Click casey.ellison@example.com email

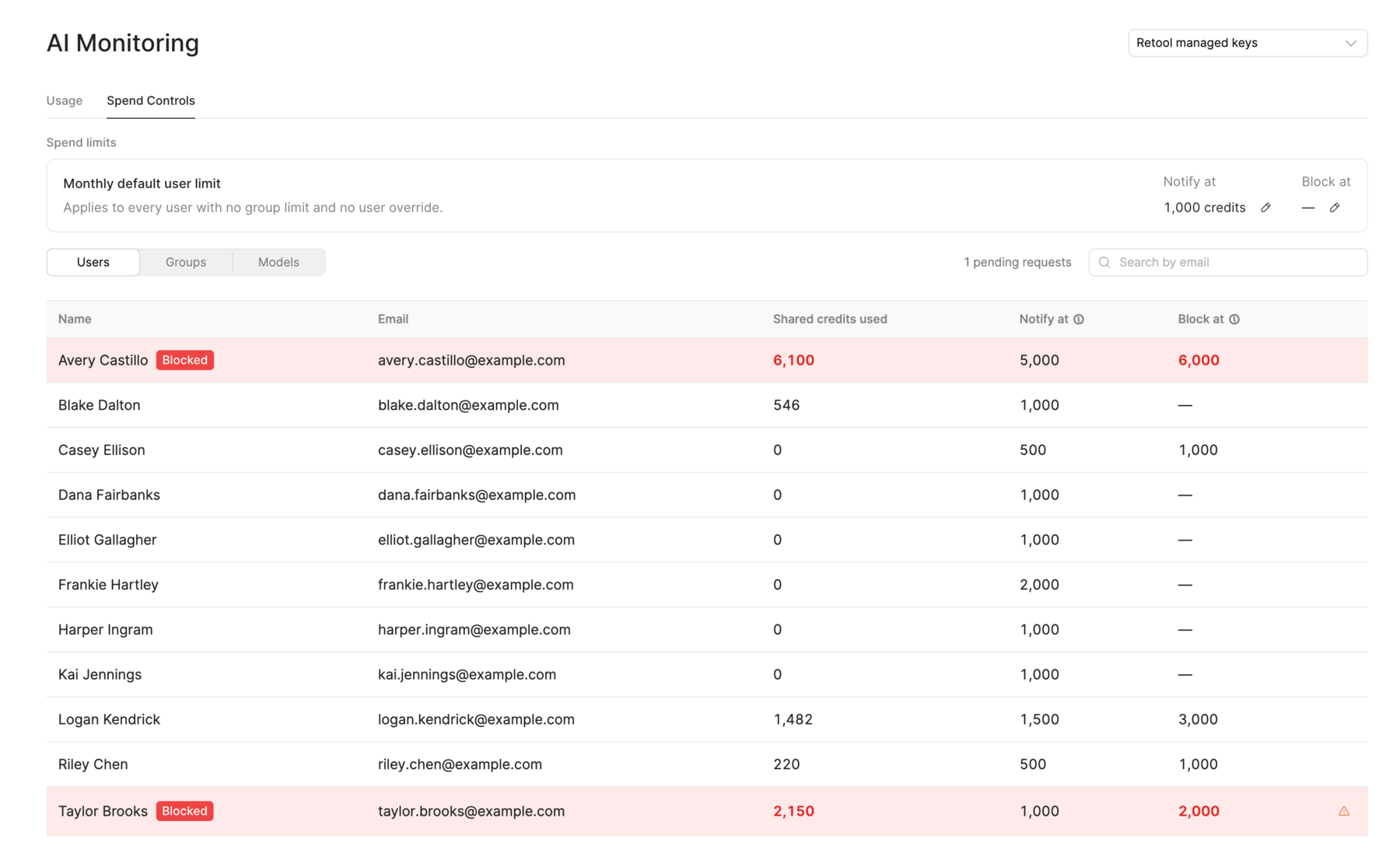pyautogui.click(x=471, y=450)
